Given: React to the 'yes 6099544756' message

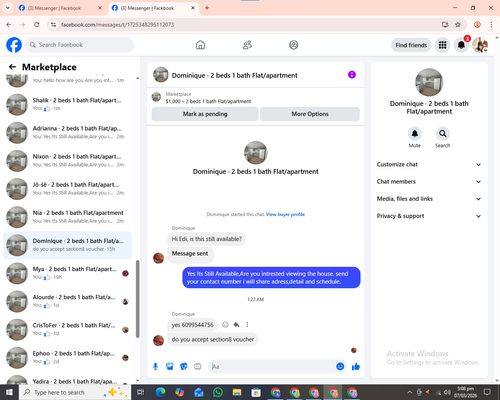Looking at the screenshot, I should (x=225, y=325).
